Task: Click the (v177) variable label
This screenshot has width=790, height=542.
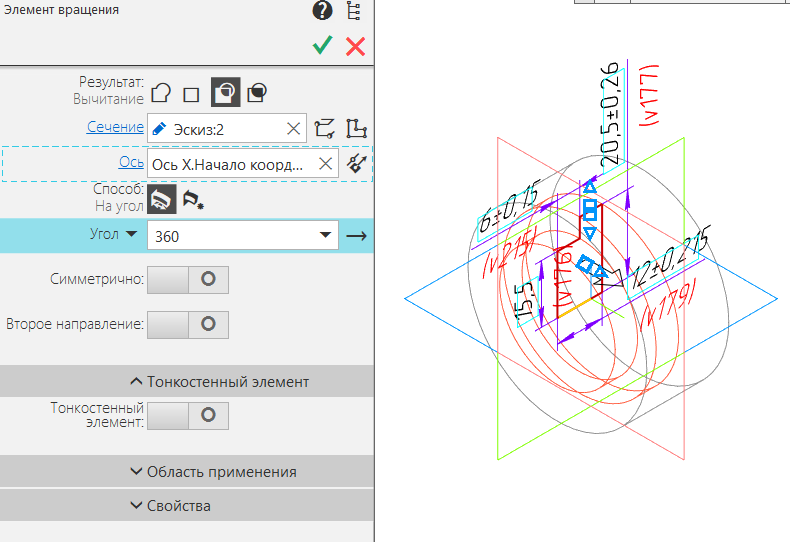Action: (x=648, y=96)
